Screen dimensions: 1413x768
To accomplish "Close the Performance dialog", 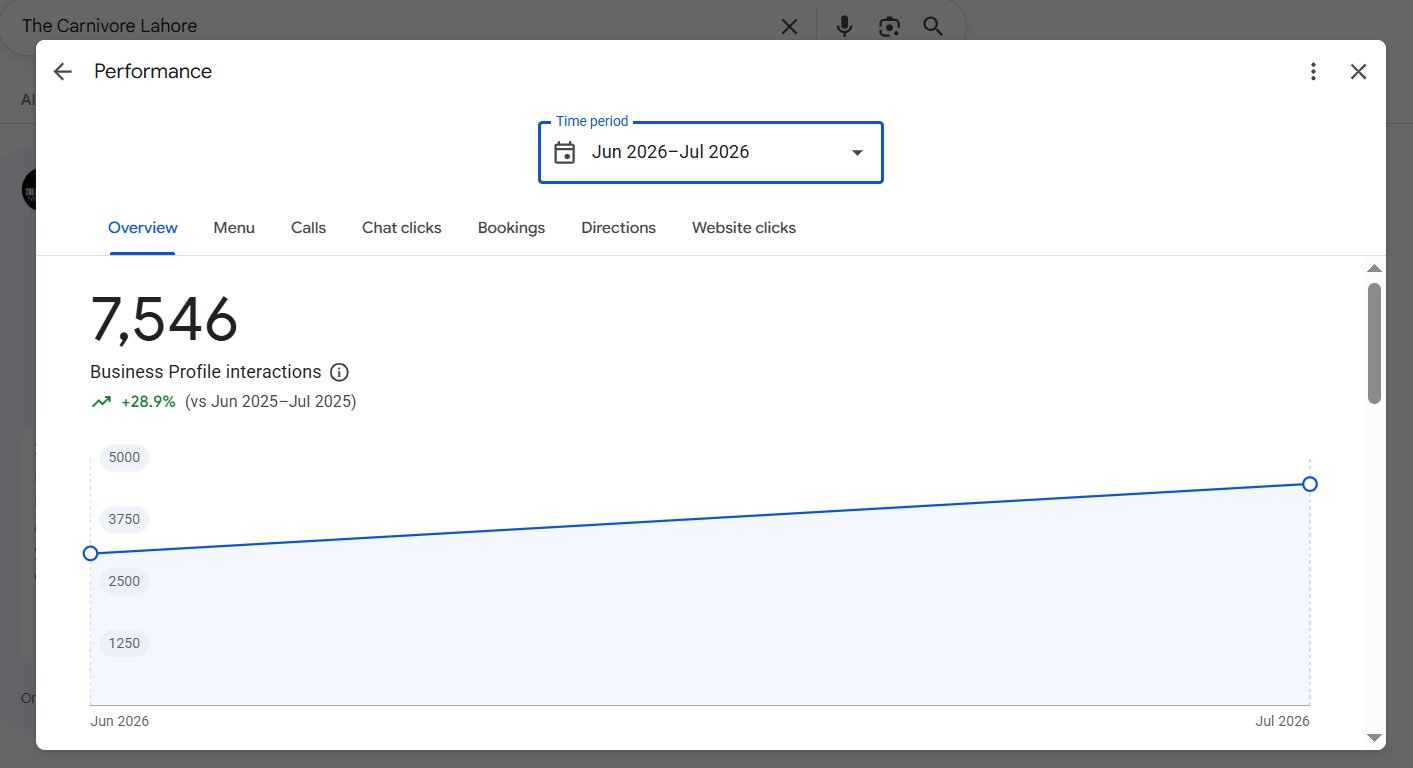I will tap(1358, 71).
